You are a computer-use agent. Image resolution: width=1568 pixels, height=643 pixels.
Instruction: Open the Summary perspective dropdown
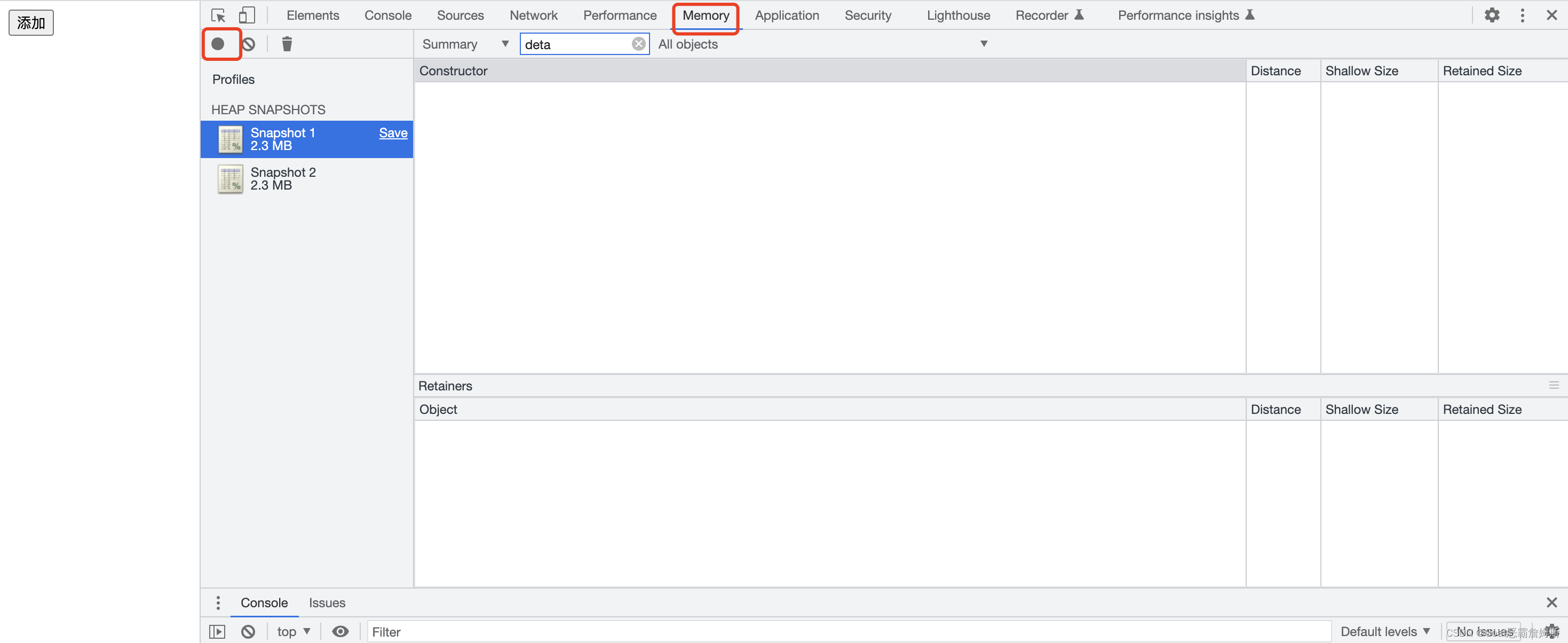(x=466, y=44)
